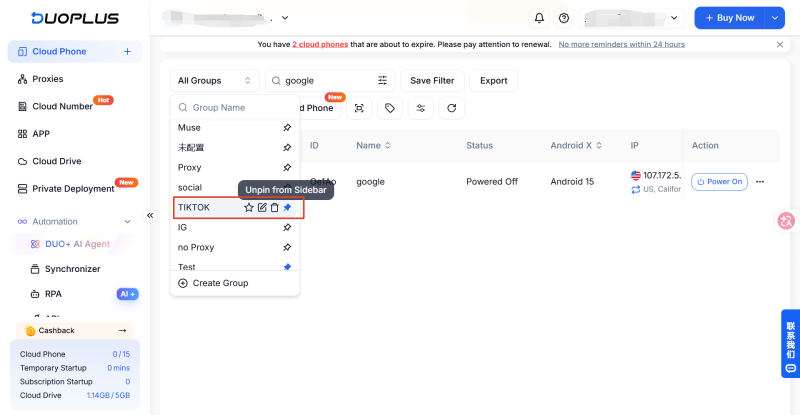Viewport: 800px width, 415px height.
Task: Pin the IG group to sidebar
Action: [x=287, y=227]
